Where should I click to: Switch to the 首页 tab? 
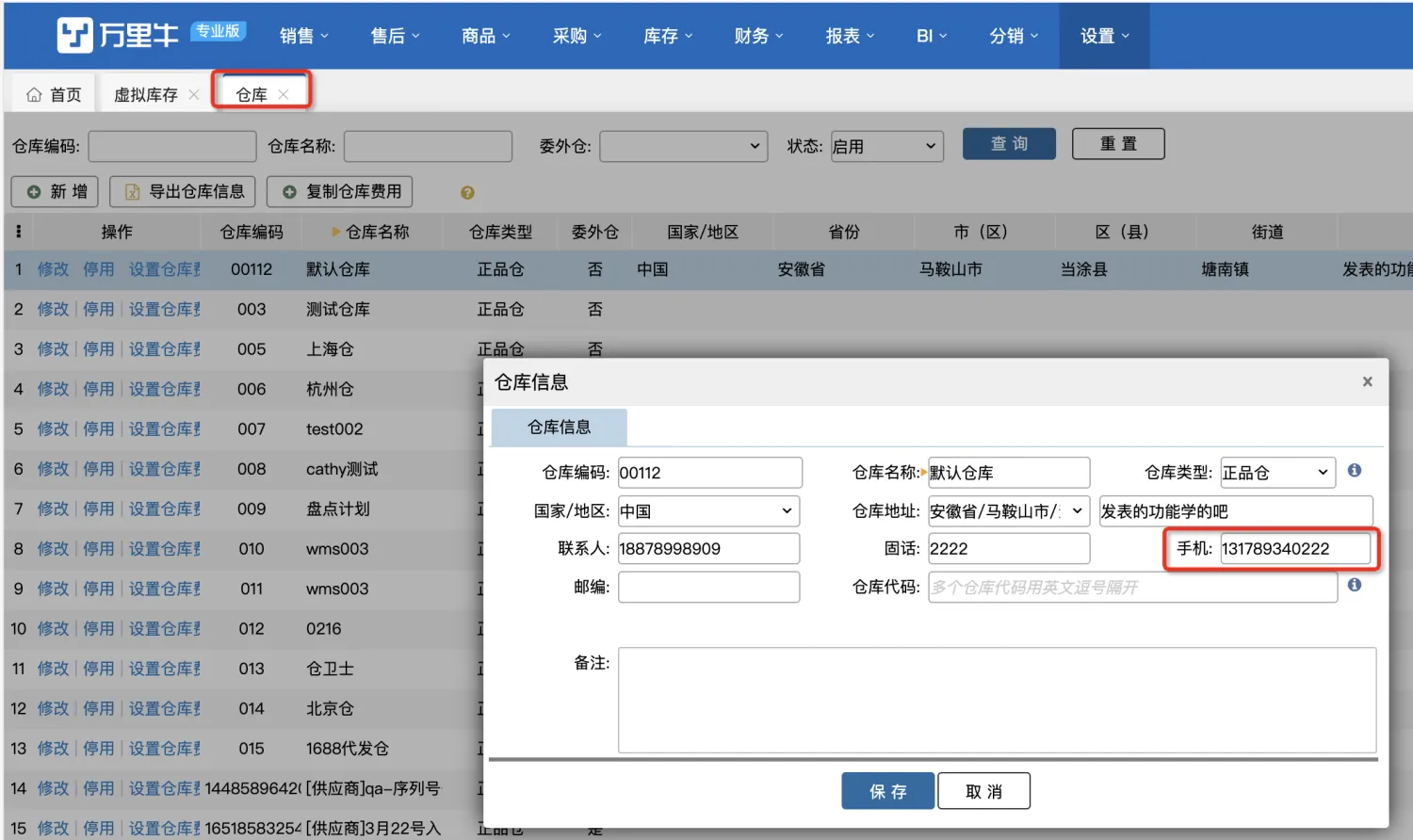tap(55, 94)
